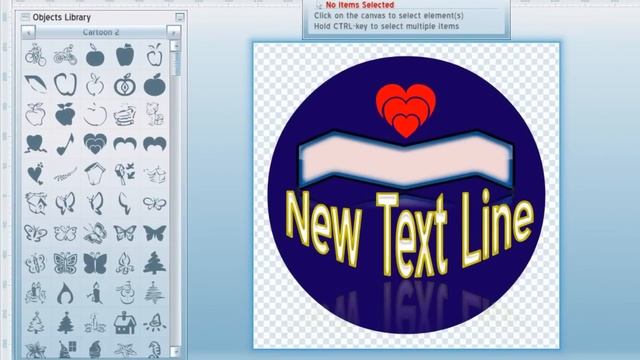Insert the snowman with scarf clipart
Screen dimensions: 640x360
(125, 293)
